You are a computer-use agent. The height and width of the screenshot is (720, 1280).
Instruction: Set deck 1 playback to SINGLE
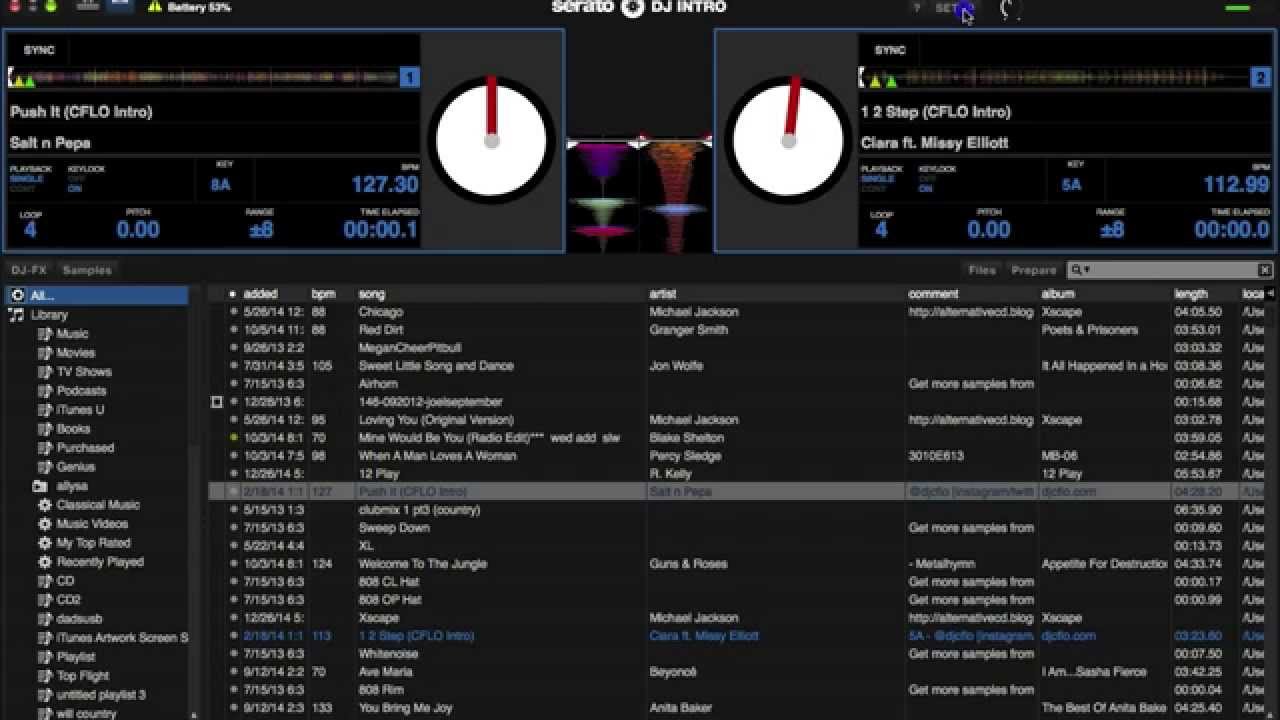pyautogui.click(x=27, y=179)
